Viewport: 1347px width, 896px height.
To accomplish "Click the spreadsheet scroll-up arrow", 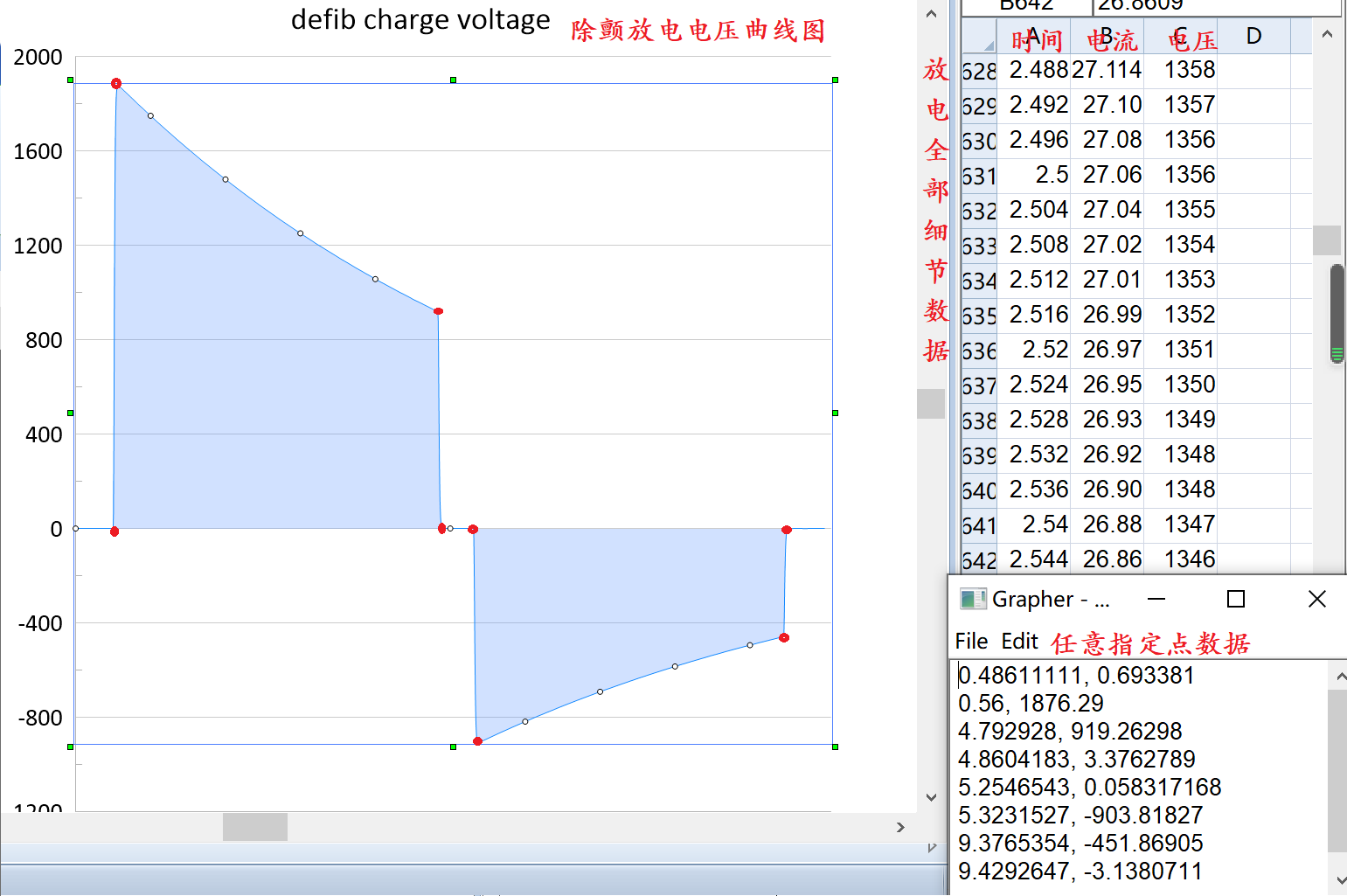I will pos(1327,34).
